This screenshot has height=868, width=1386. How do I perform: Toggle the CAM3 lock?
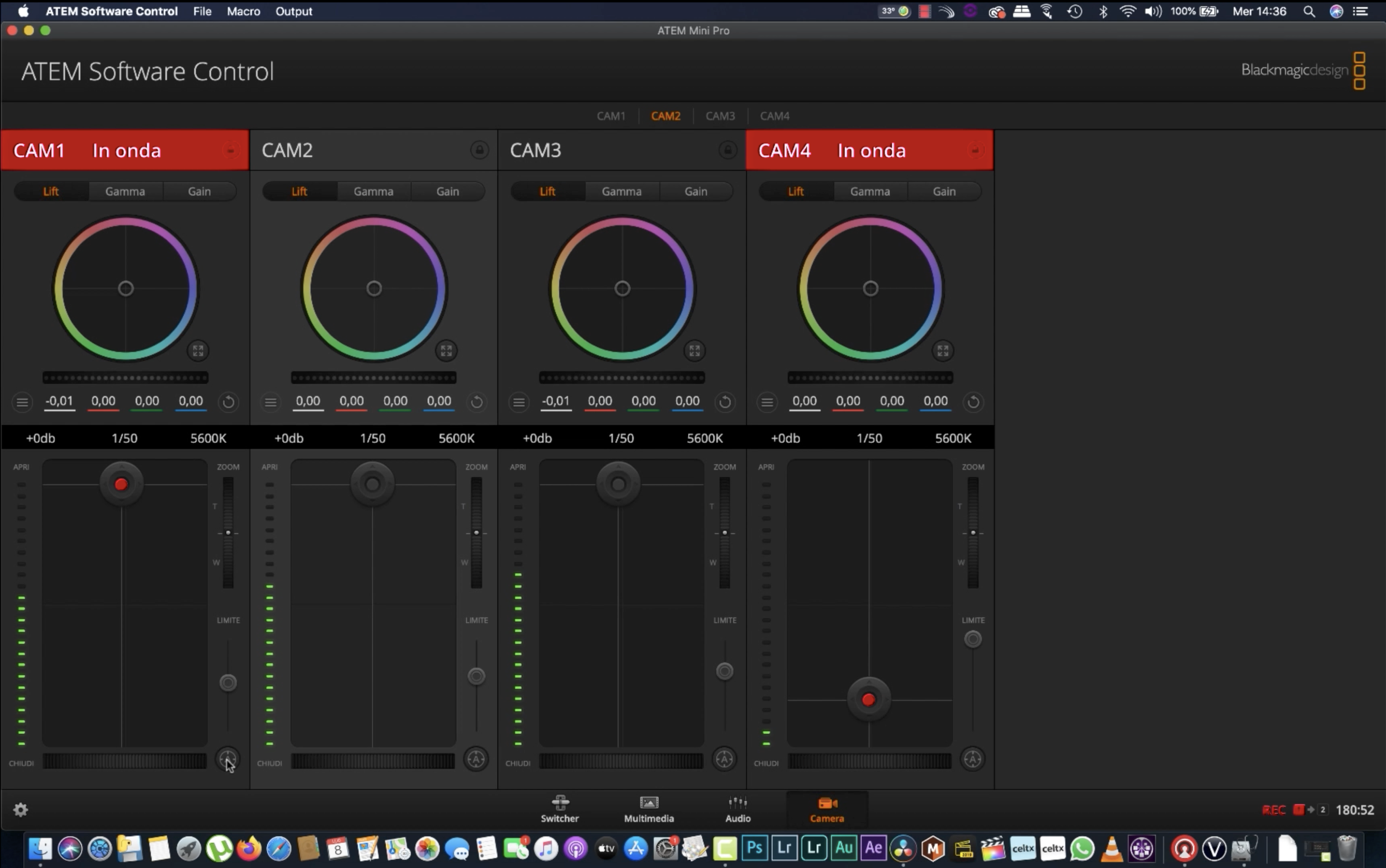click(727, 150)
